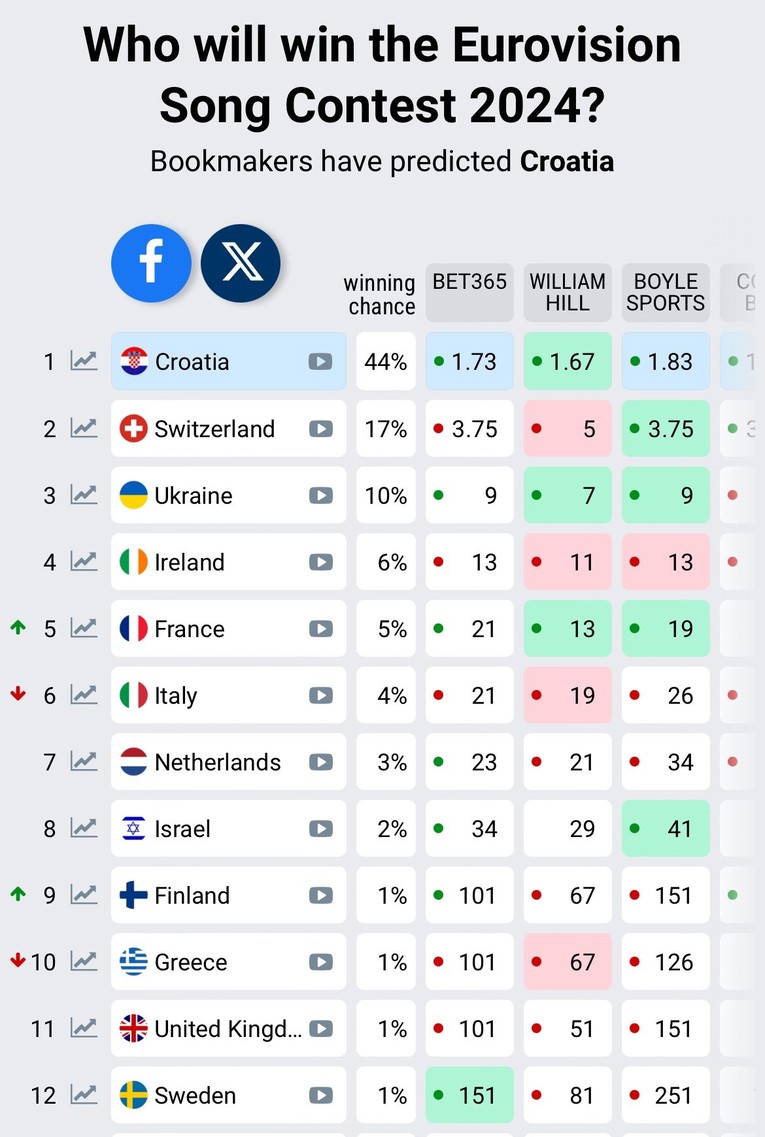
Task: Open the BET365 bookmaker column header
Action: click(x=470, y=292)
